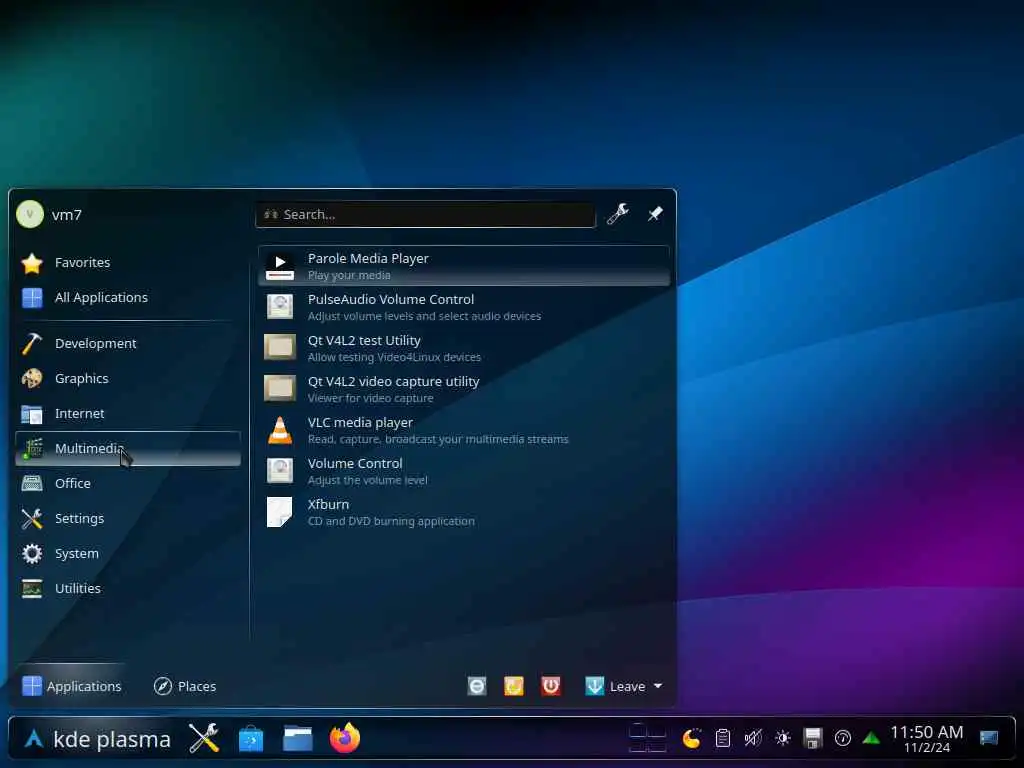This screenshot has width=1024, height=768.
Task: Open the virtual desktop pager
Action: (647, 739)
